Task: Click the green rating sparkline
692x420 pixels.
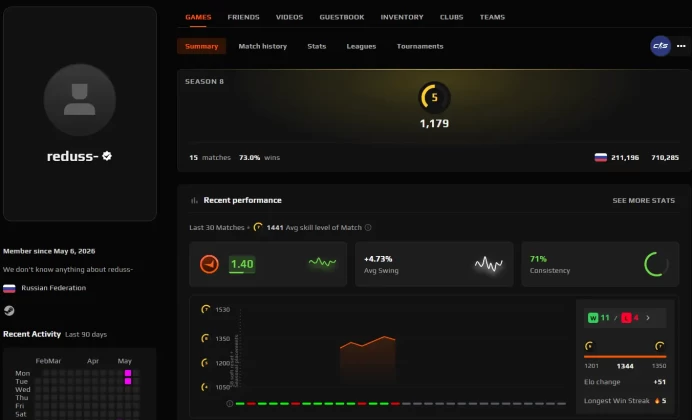Action: tap(322, 262)
